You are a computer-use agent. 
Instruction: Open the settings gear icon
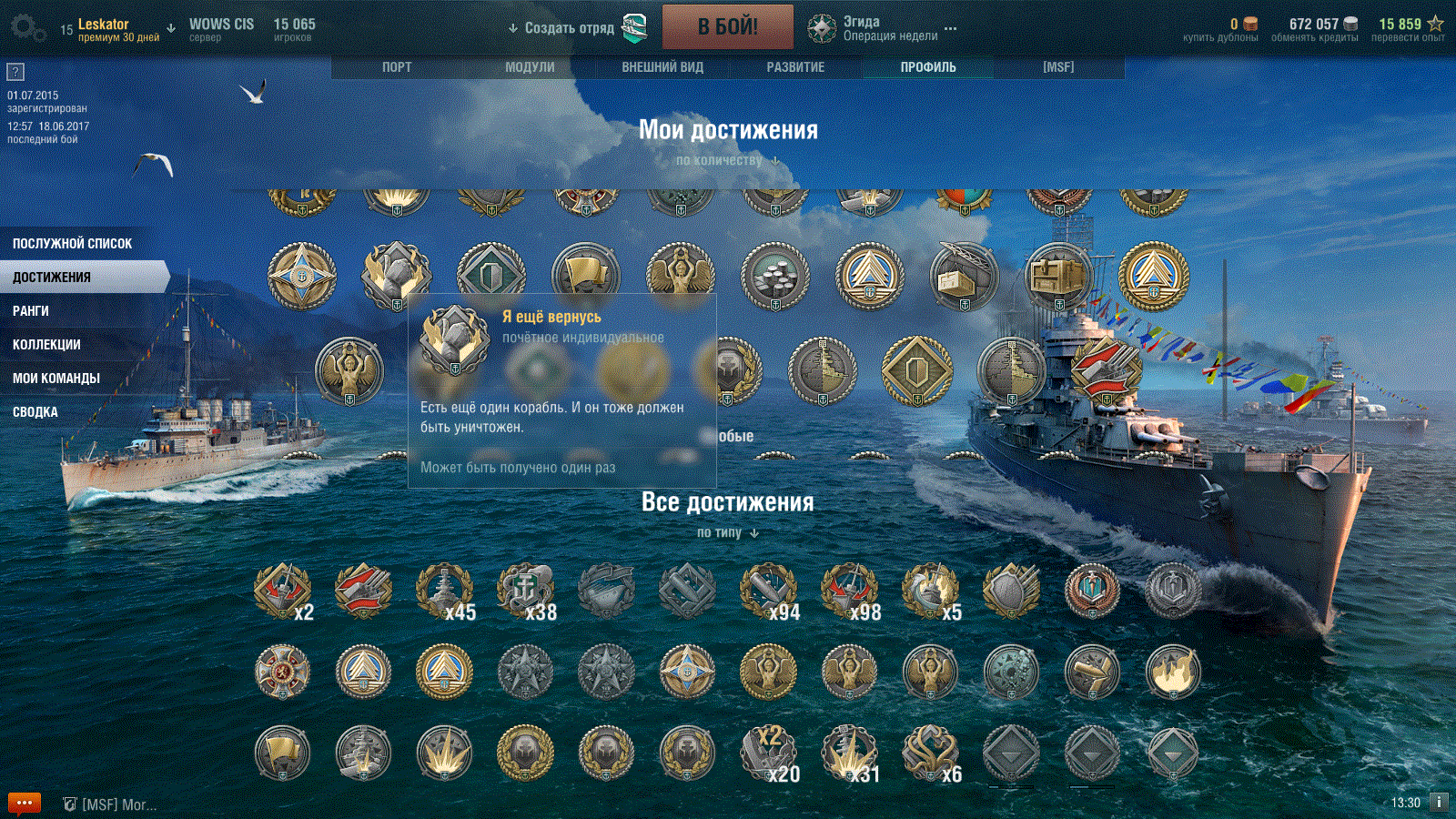(27, 28)
